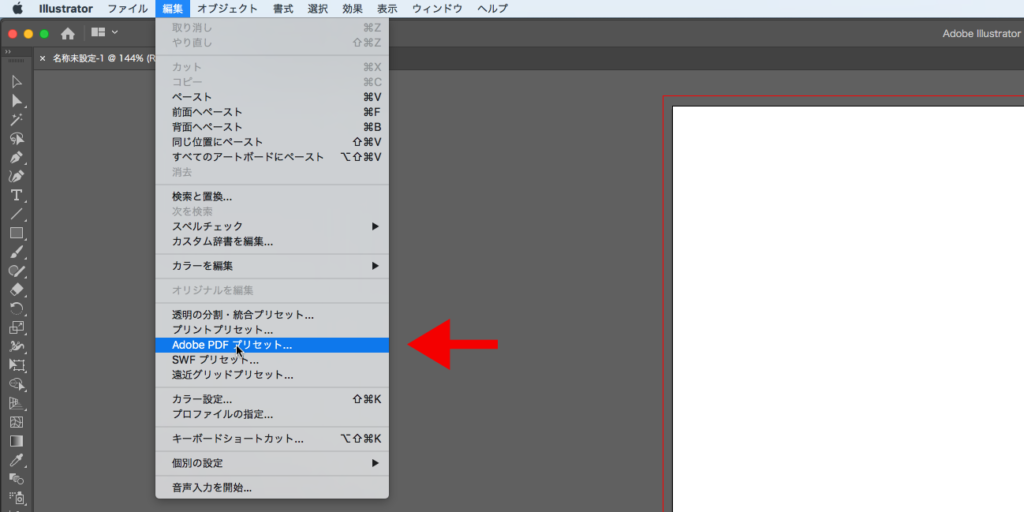1024x512 pixels.
Task: Open the 効果 menu
Action: tap(352, 8)
